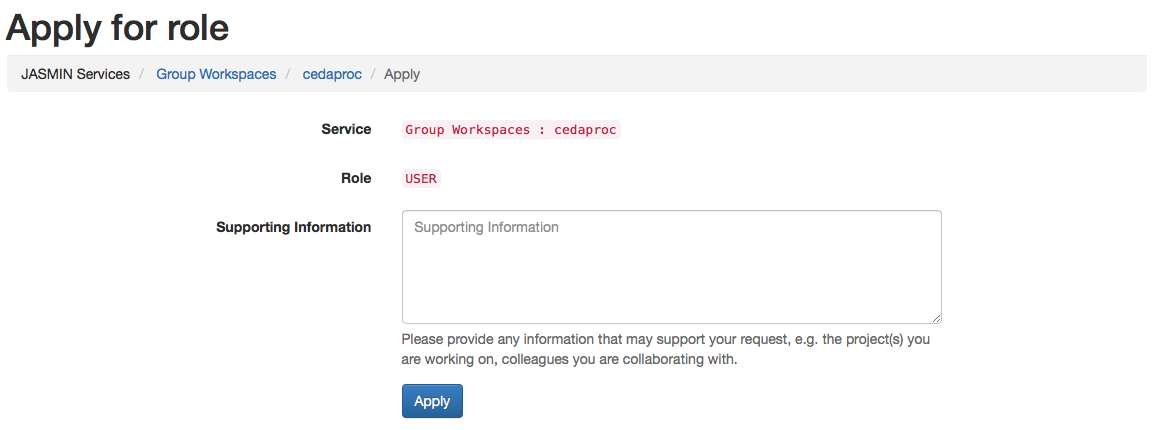The image size is (1160, 430).
Task: Click the Role field label
Action: 355,178
